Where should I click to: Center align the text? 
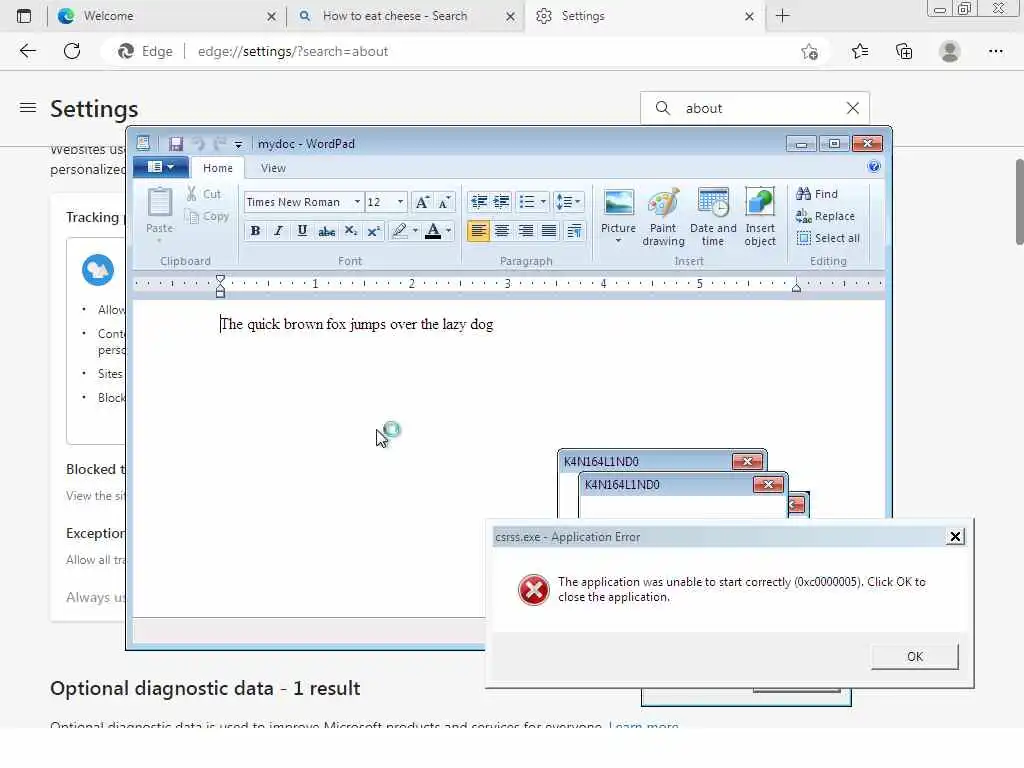tap(502, 231)
